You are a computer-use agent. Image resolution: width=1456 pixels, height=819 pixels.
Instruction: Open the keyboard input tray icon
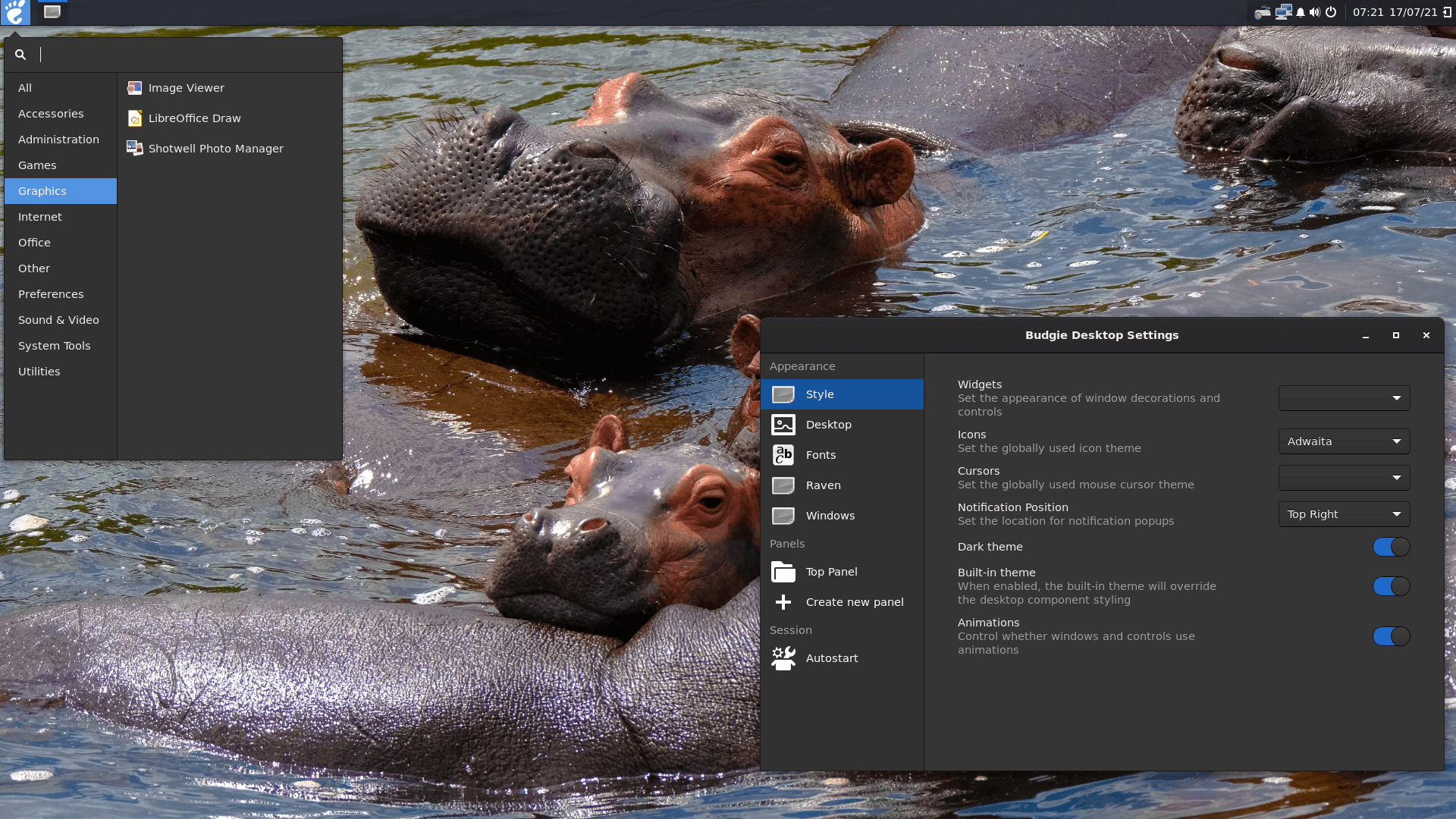pos(1262,13)
